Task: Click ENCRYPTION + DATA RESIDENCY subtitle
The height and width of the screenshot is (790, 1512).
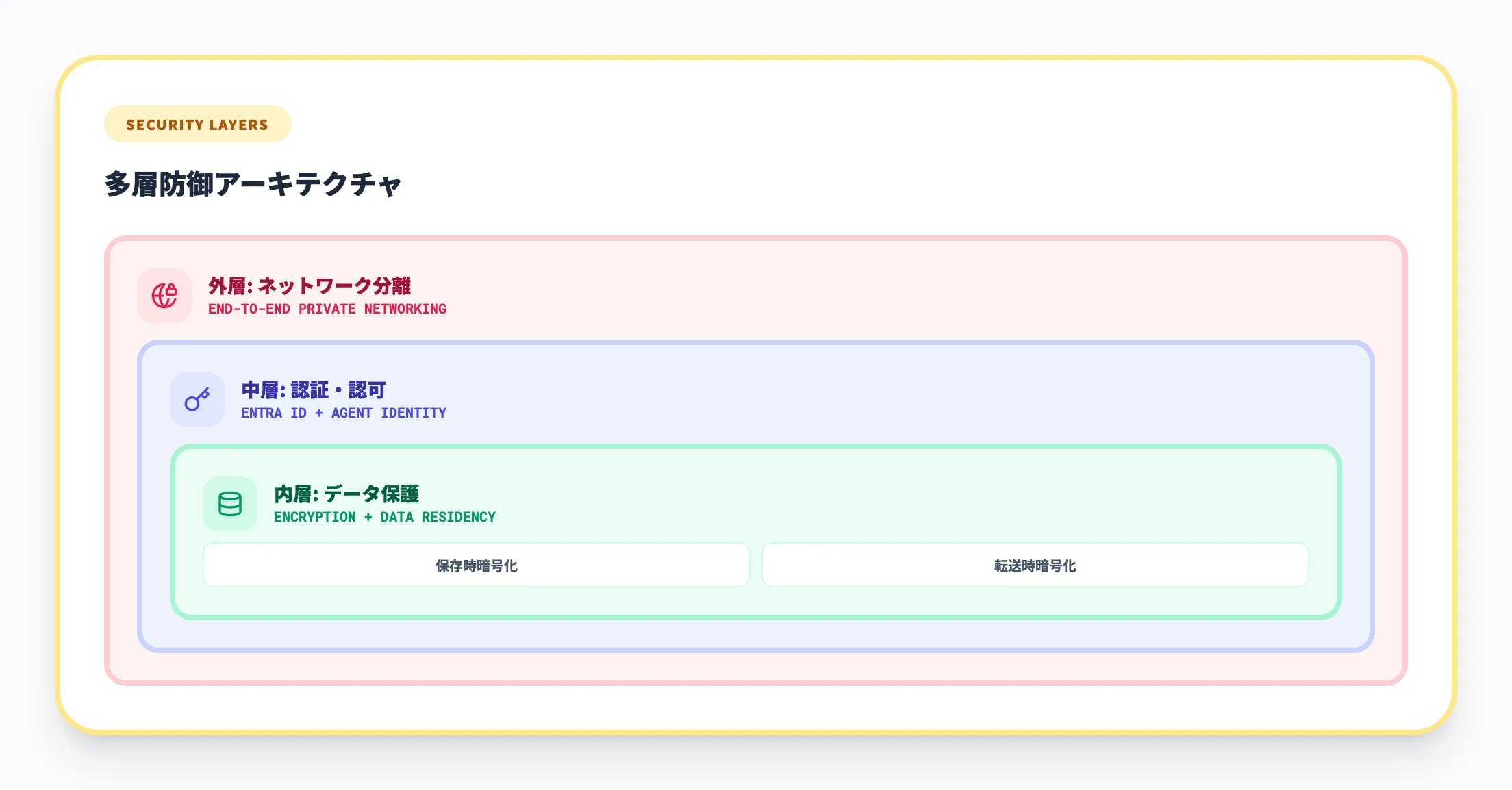Action: (384, 518)
